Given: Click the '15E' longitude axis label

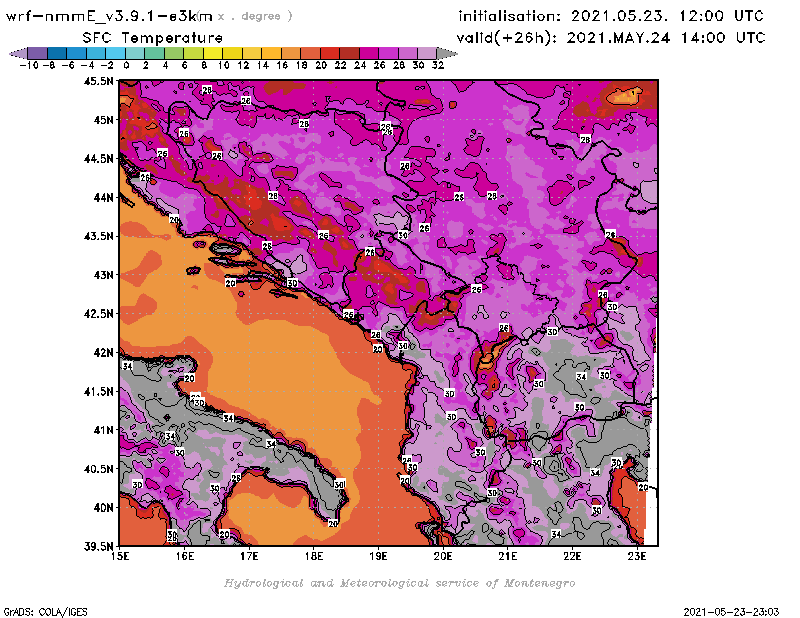Looking at the screenshot, I should tap(120, 556).
